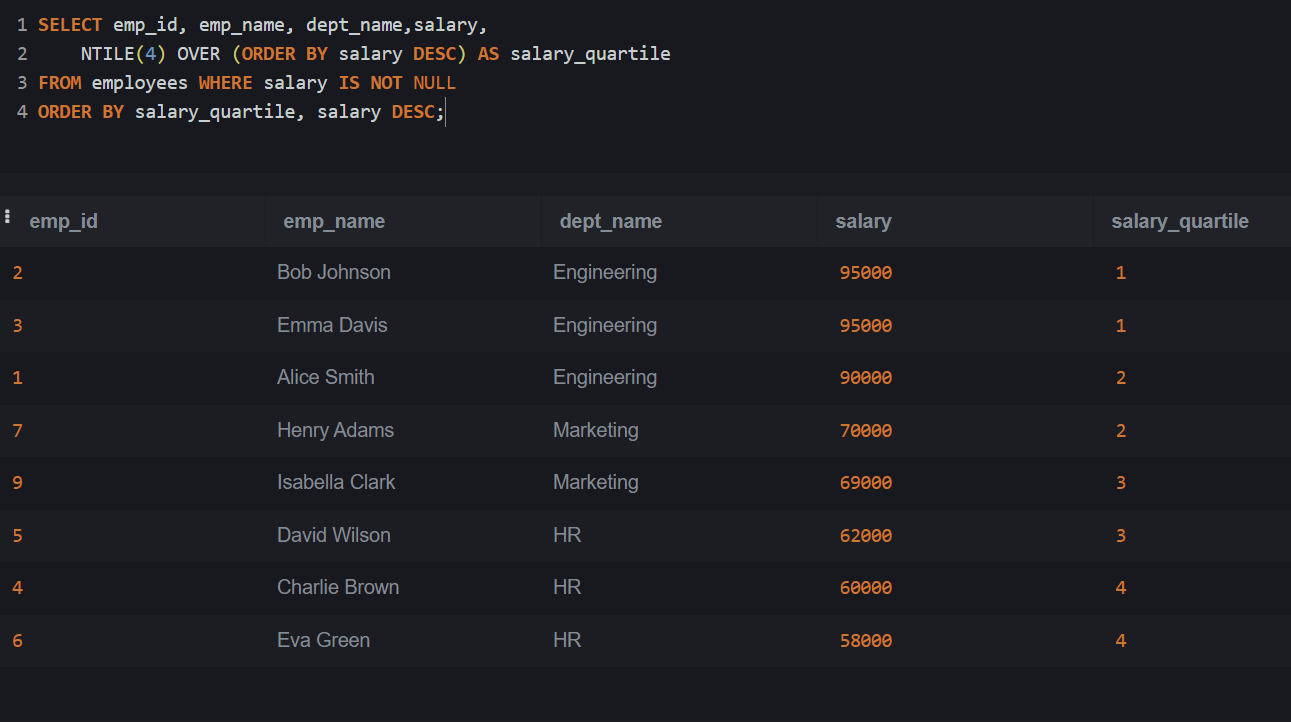This screenshot has height=722, width=1291.
Task: Click quartile 1 in Bob Johnson's row
Action: point(1121,273)
